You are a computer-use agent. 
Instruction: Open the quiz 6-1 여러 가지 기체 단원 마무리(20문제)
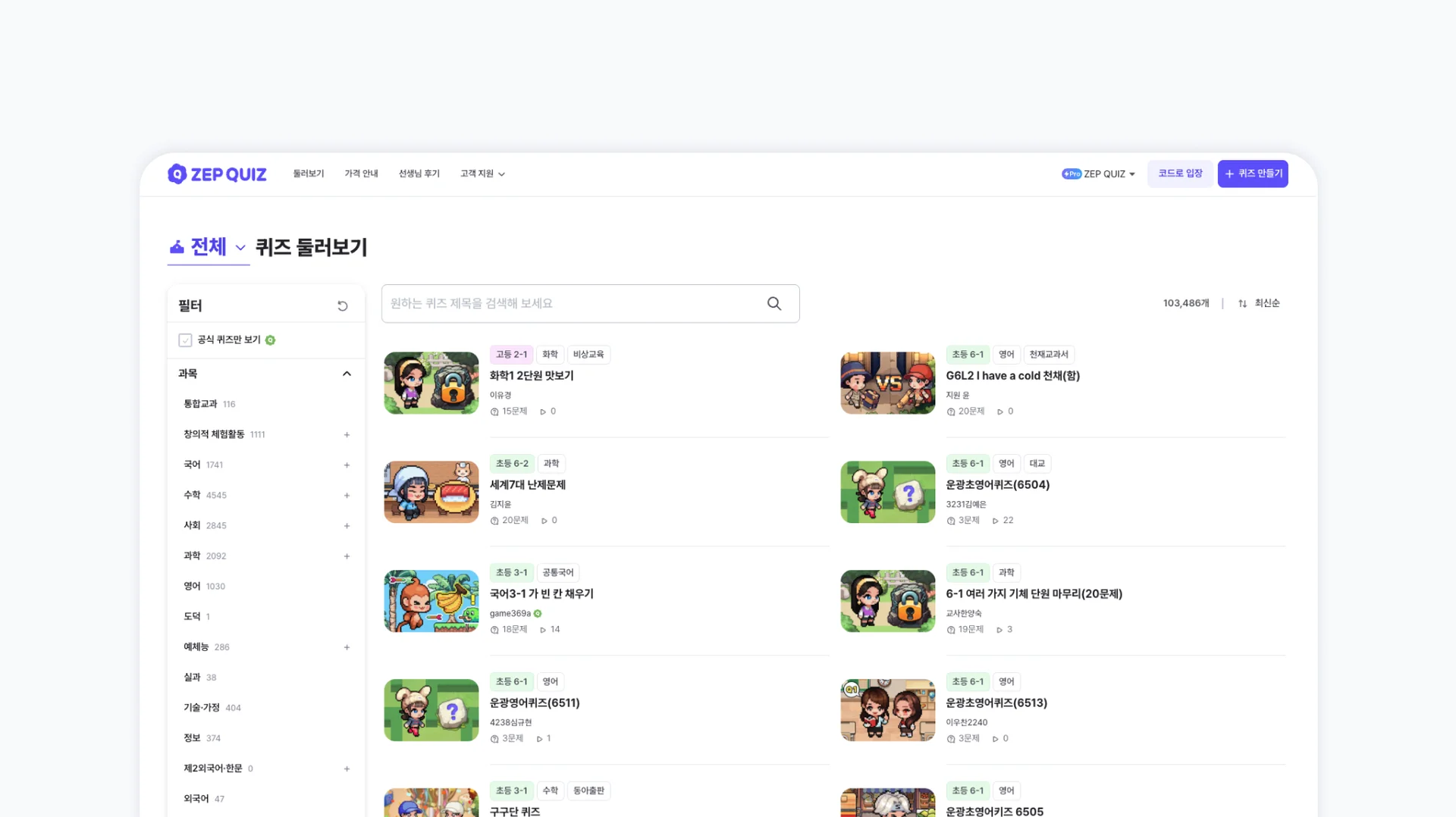pyautogui.click(x=1034, y=594)
